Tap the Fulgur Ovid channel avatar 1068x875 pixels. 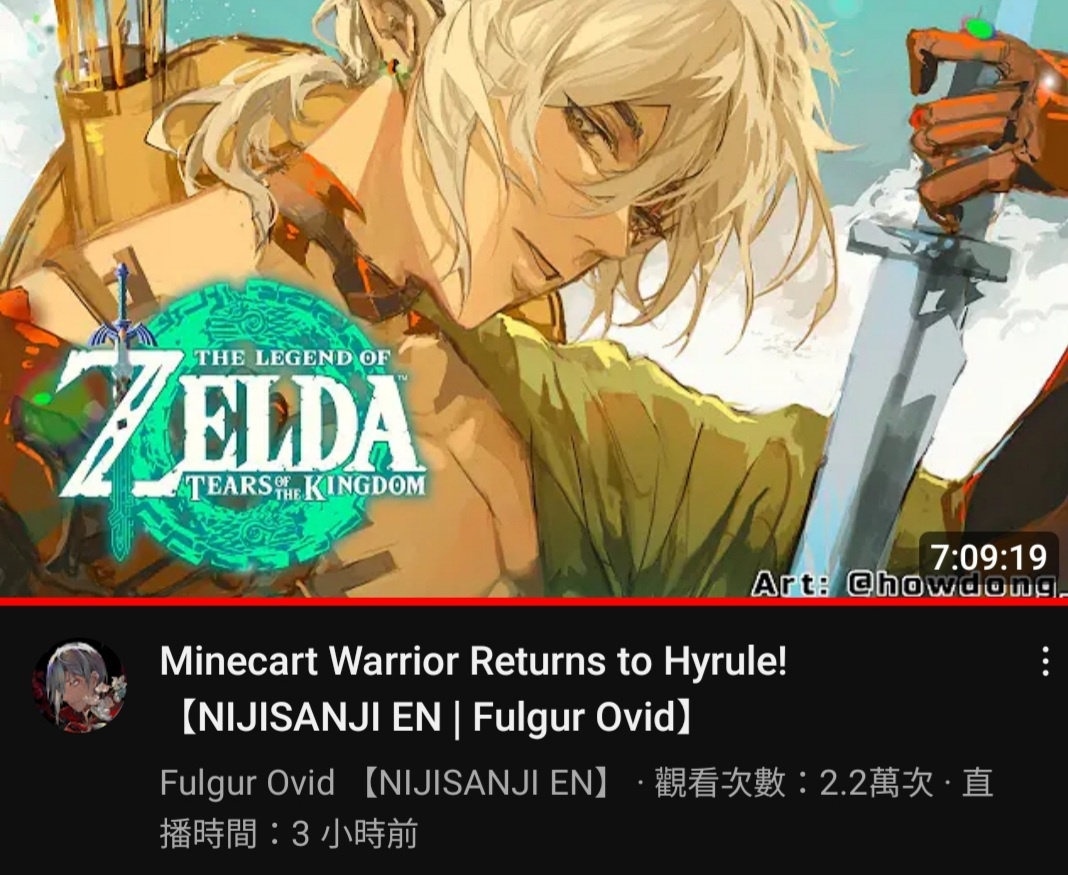click(80, 686)
